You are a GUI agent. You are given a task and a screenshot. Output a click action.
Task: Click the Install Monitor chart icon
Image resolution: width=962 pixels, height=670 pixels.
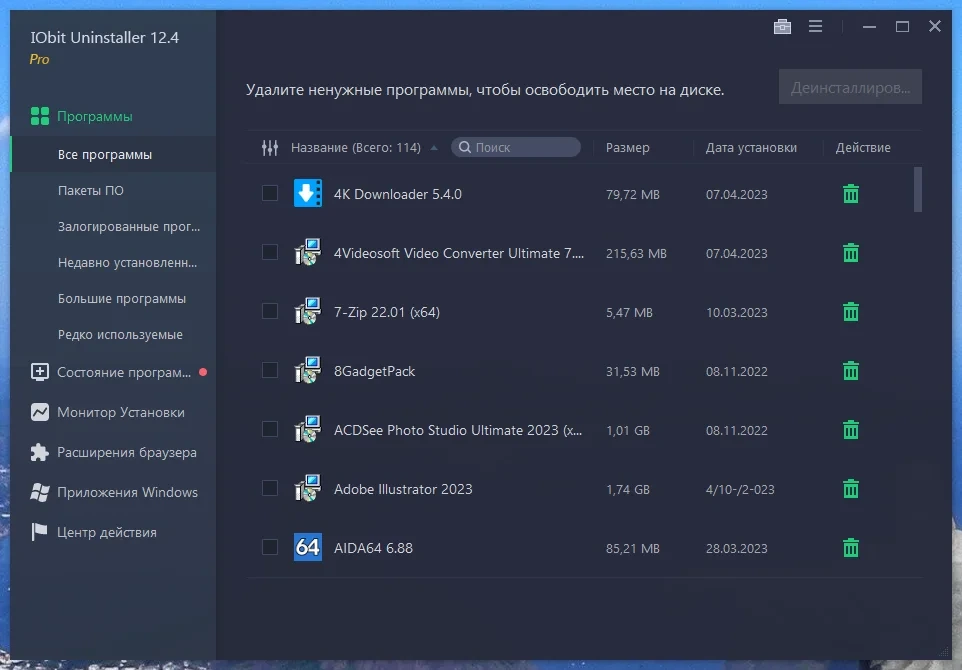coord(40,412)
